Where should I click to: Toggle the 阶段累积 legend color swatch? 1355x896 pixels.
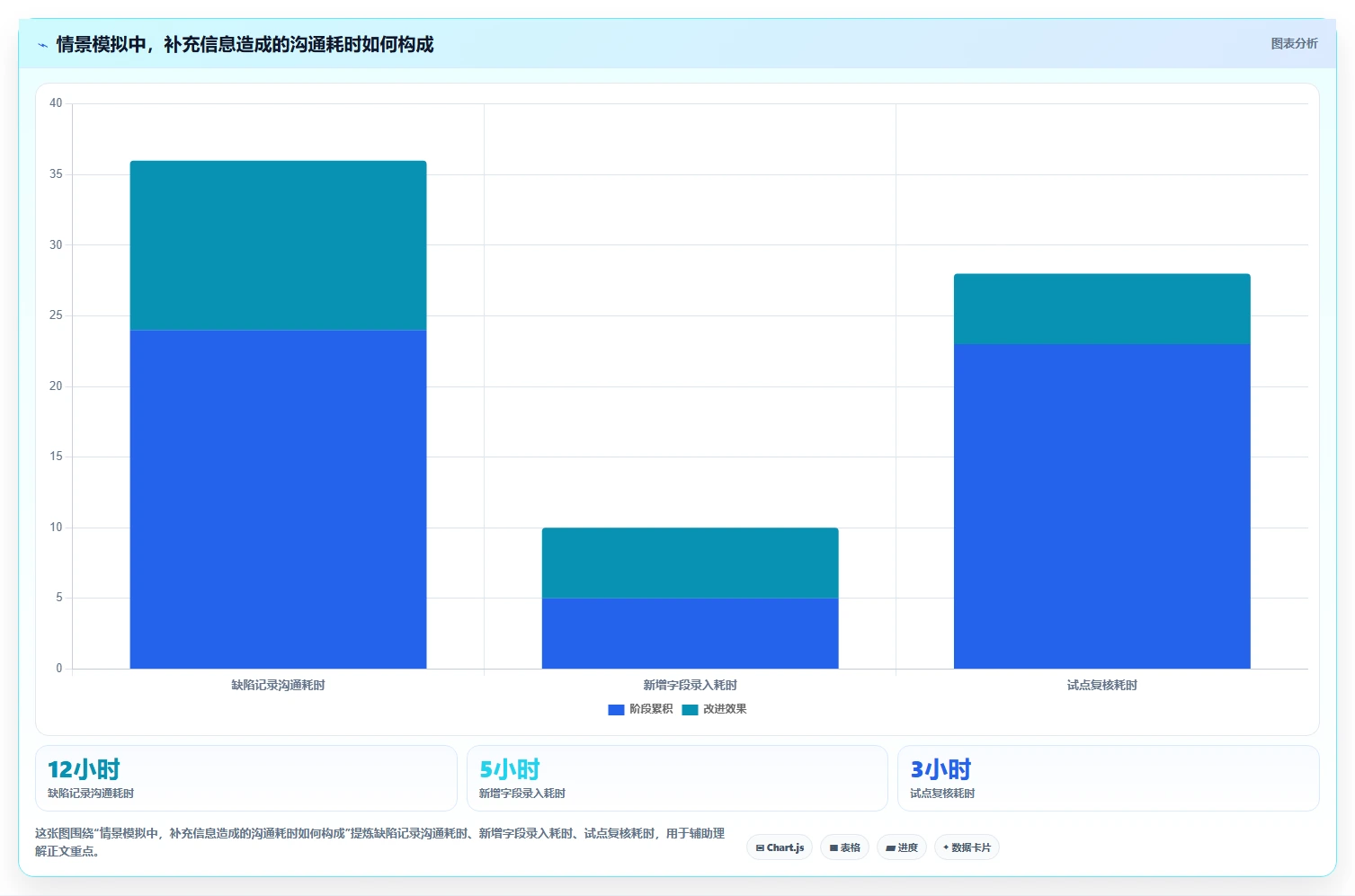616,709
